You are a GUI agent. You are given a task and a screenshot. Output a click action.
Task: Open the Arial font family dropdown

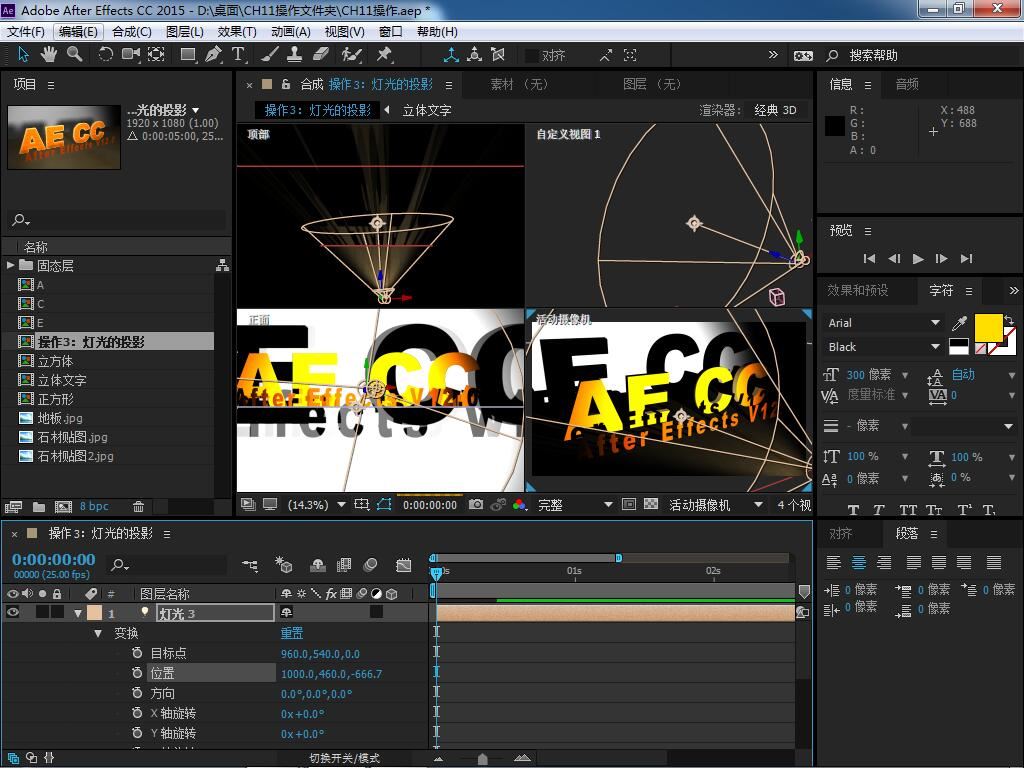pos(884,323)
